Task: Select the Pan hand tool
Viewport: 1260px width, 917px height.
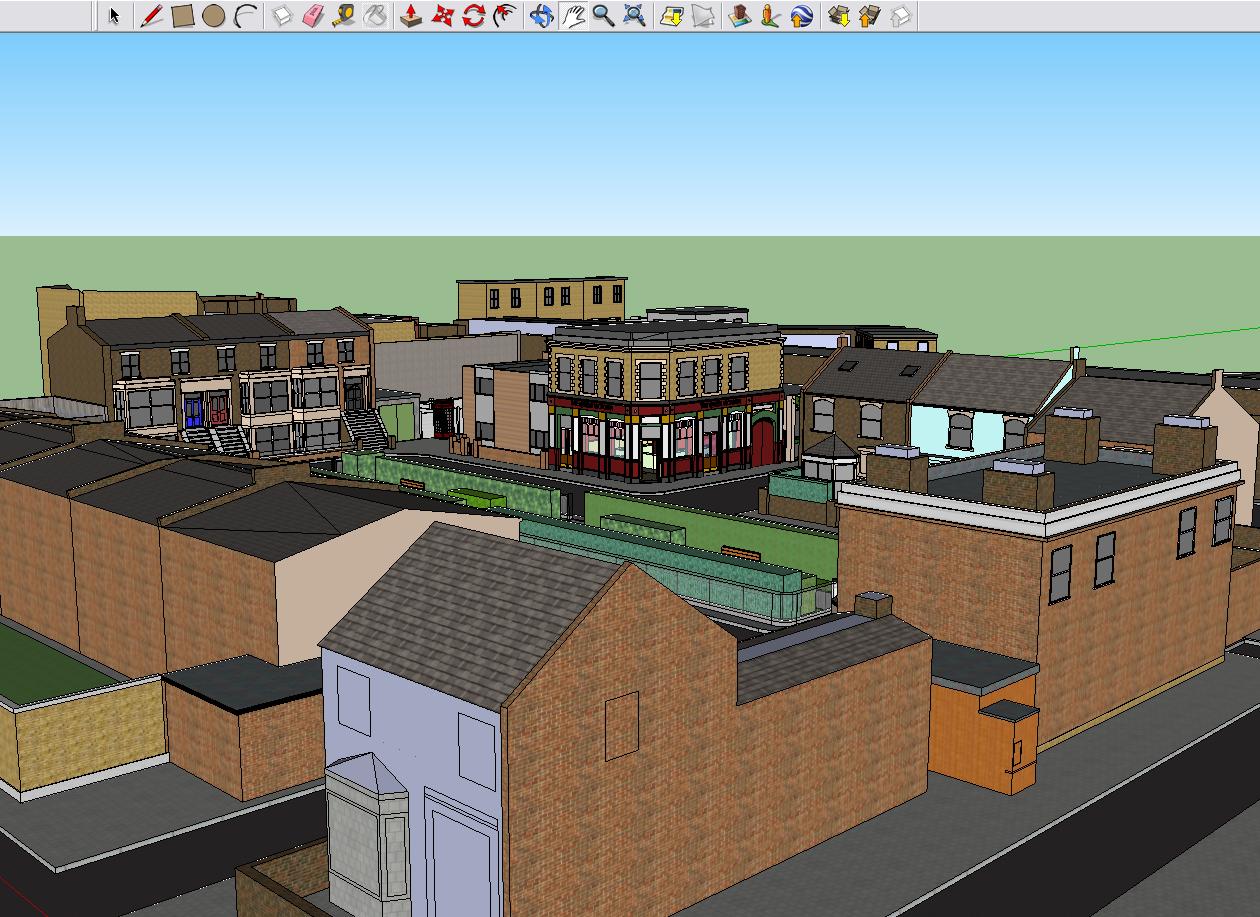Action: point(572,16)
